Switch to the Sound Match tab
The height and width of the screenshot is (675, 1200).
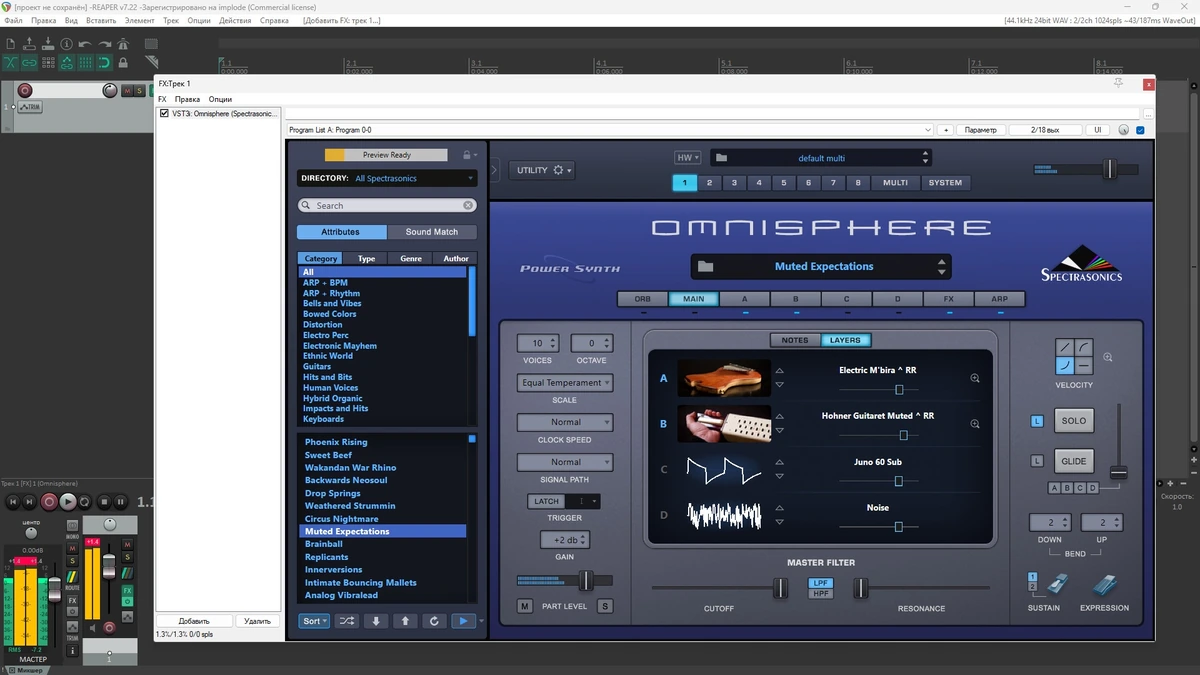pyautogui.click(x=432, y=232)
